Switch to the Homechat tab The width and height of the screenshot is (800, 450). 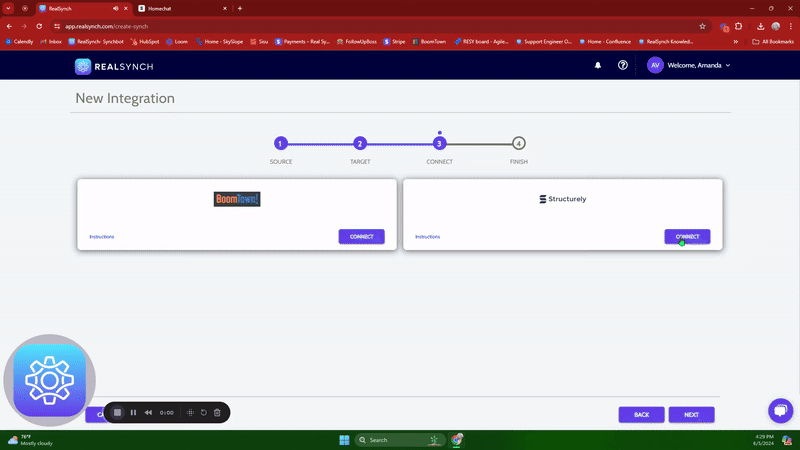[181, 9]
